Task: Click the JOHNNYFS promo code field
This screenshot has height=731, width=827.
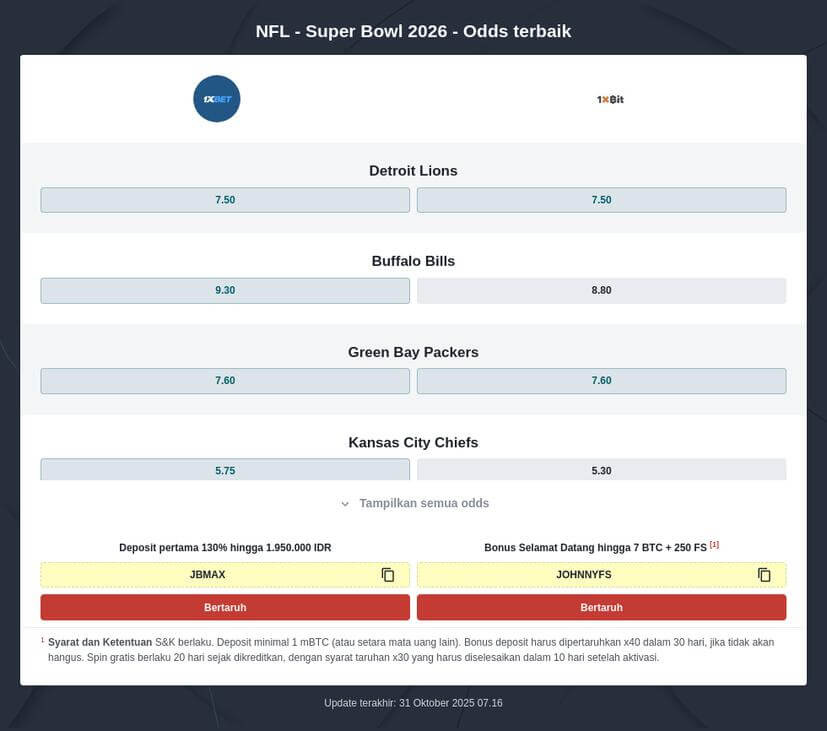Action: click(x=584, y=575)
